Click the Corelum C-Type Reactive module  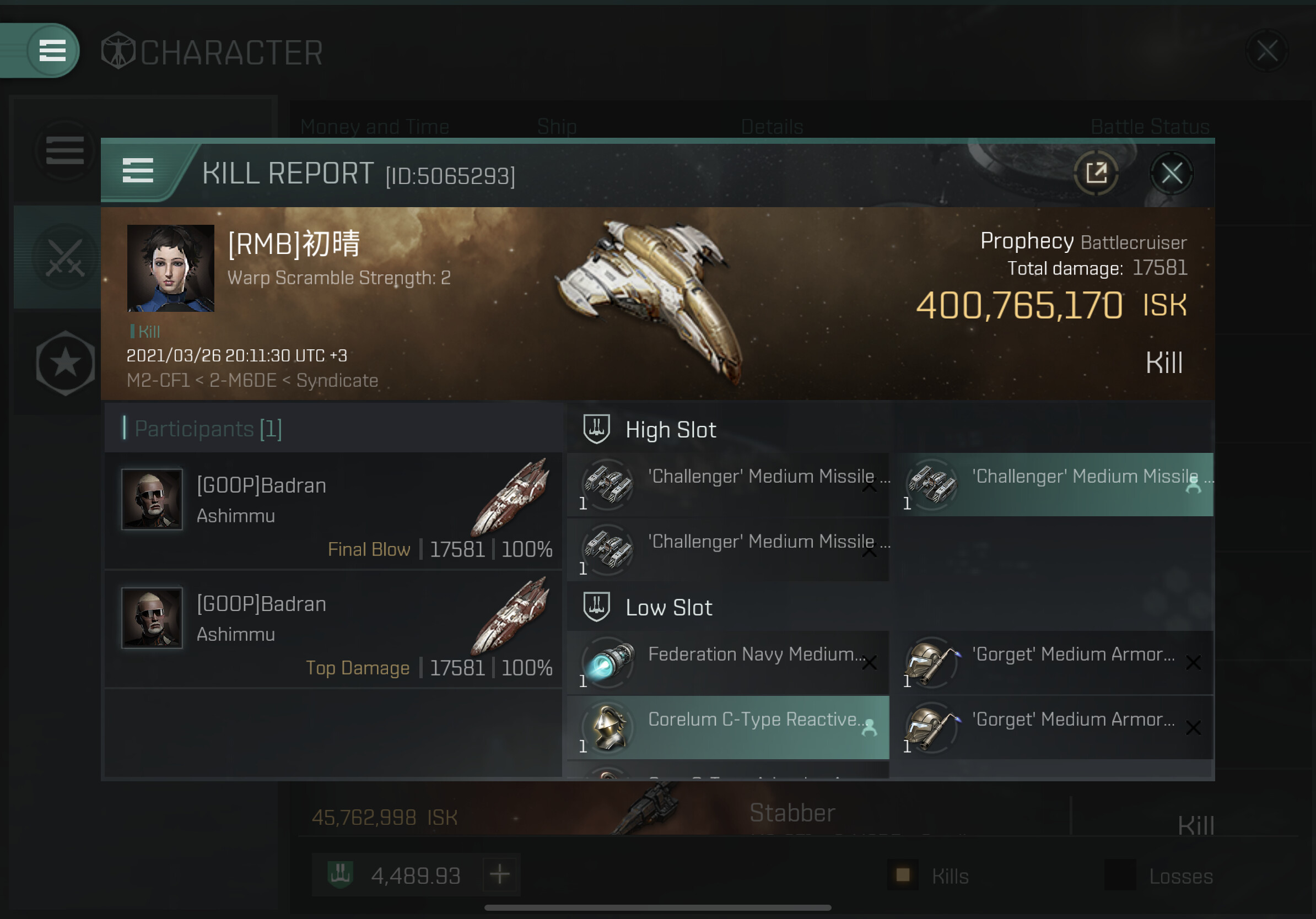coord(728,728)
